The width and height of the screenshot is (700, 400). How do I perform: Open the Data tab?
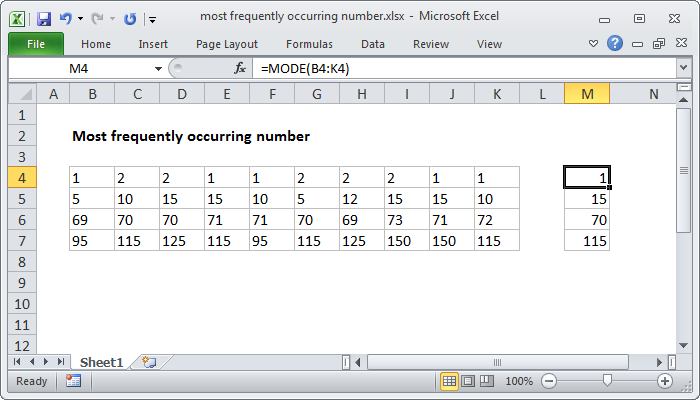(373, 44)
